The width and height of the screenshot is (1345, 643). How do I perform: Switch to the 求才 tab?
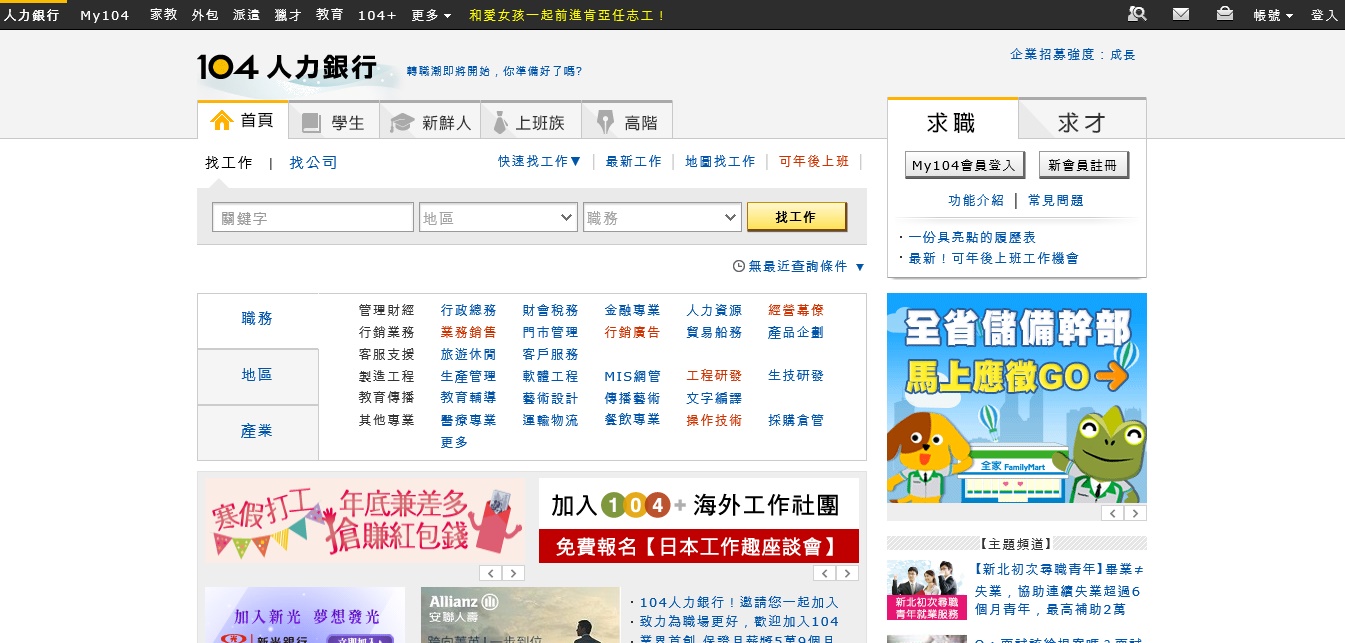click(1081, 120)
